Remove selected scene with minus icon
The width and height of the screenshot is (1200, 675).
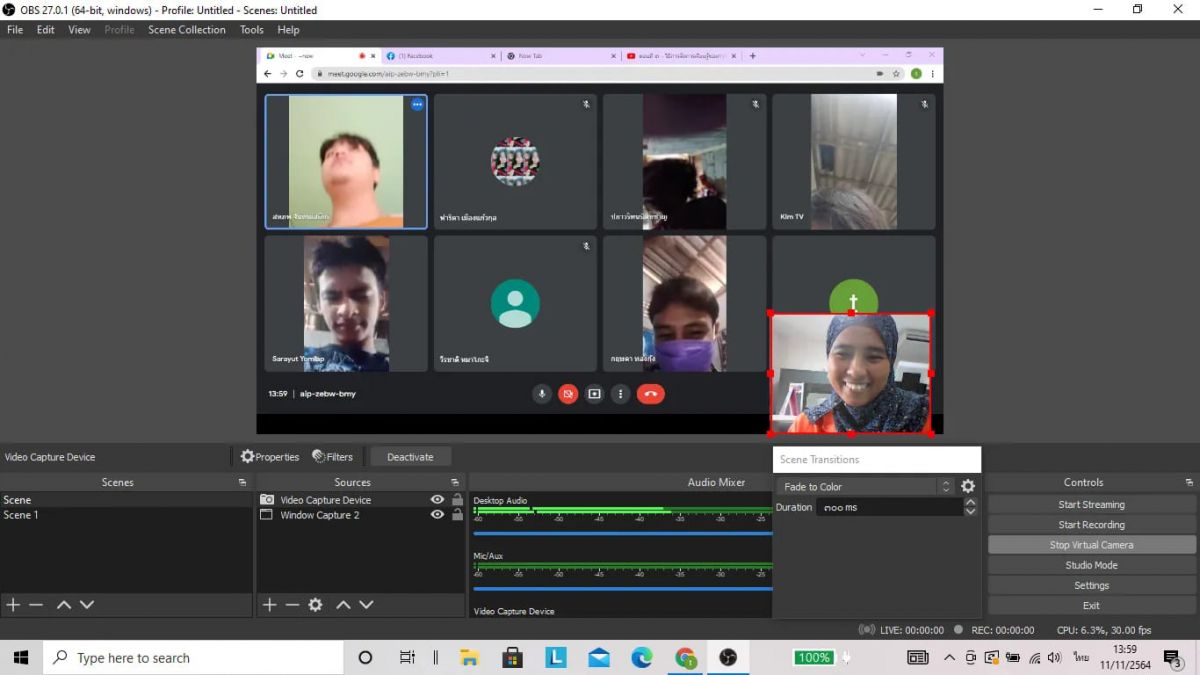(36, 605)
